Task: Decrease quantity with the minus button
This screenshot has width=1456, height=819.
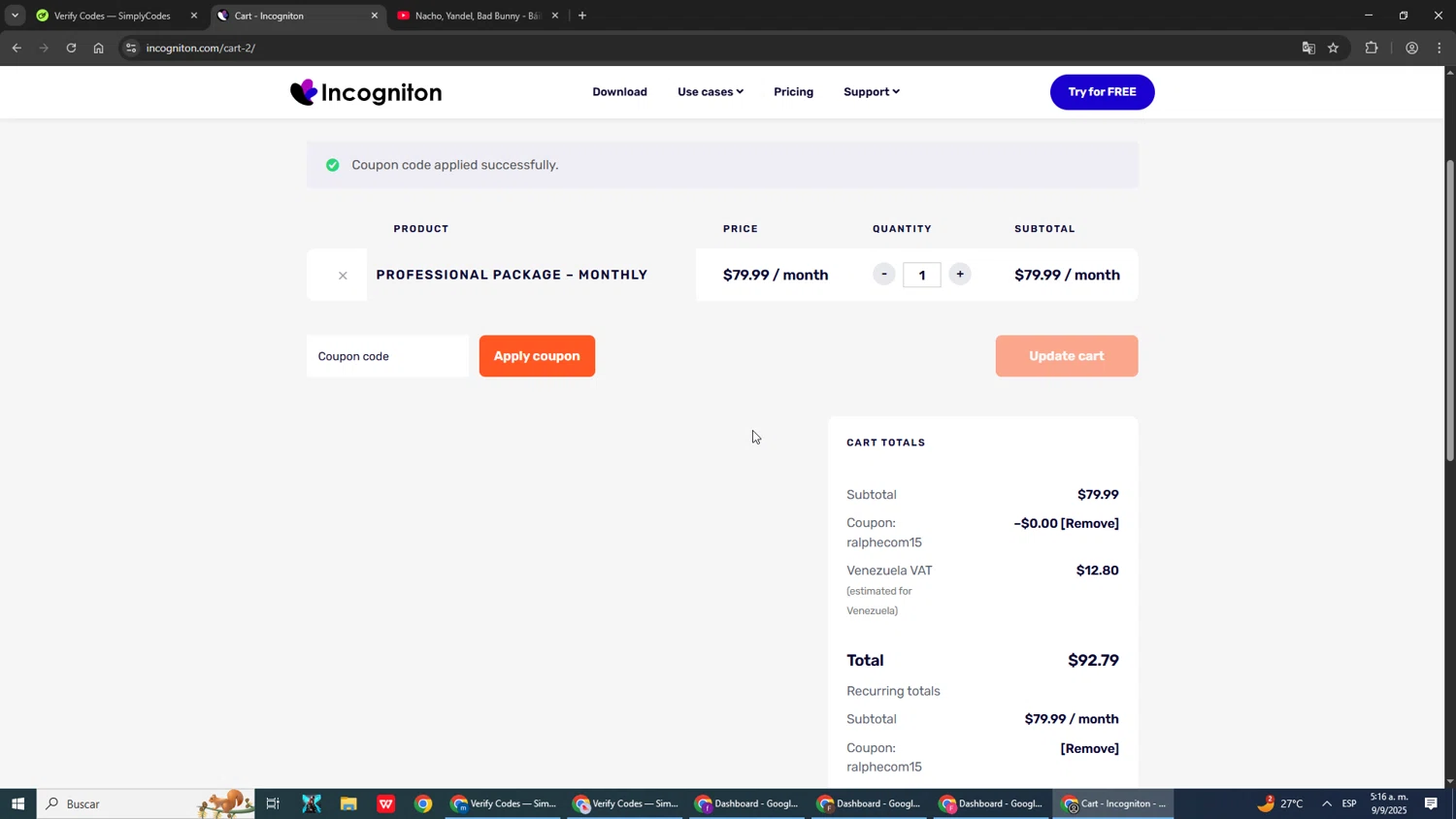Action: pyautogui.click(x=883, y=275)
